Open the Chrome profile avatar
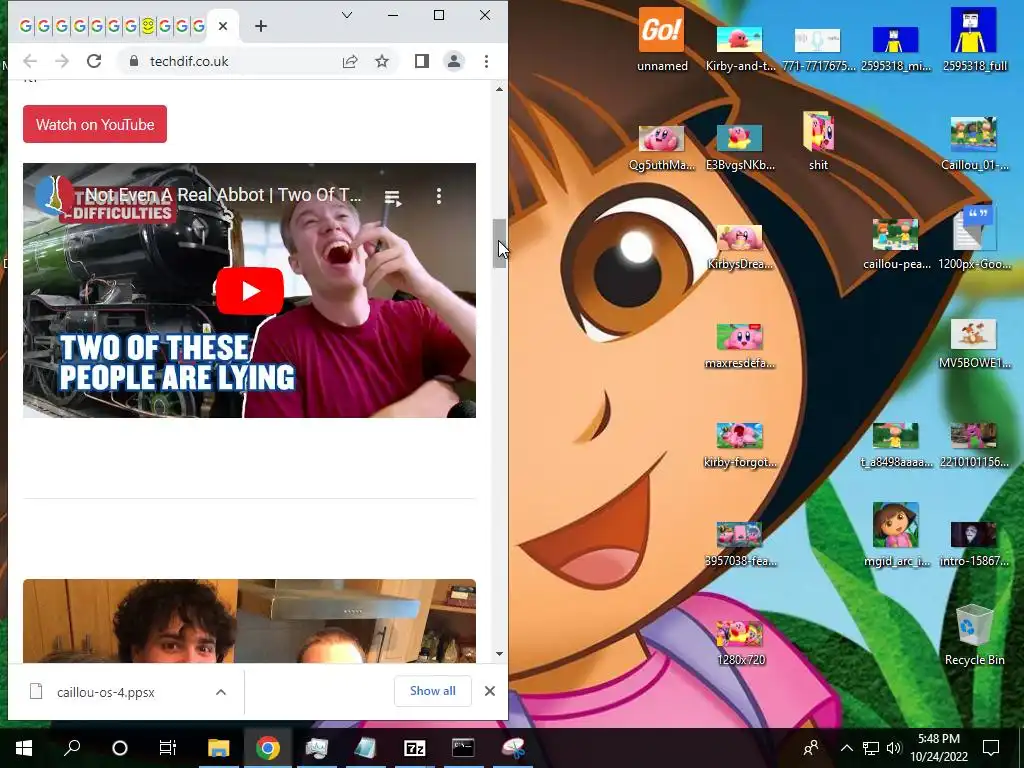The width and height of the screenshot is (1024, 768). [454, 61]
